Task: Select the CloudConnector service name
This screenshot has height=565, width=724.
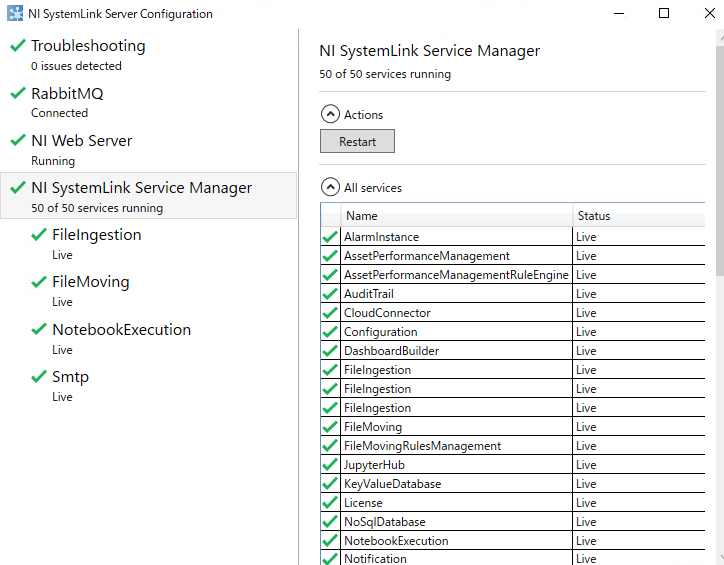Action: click(387, 313)
